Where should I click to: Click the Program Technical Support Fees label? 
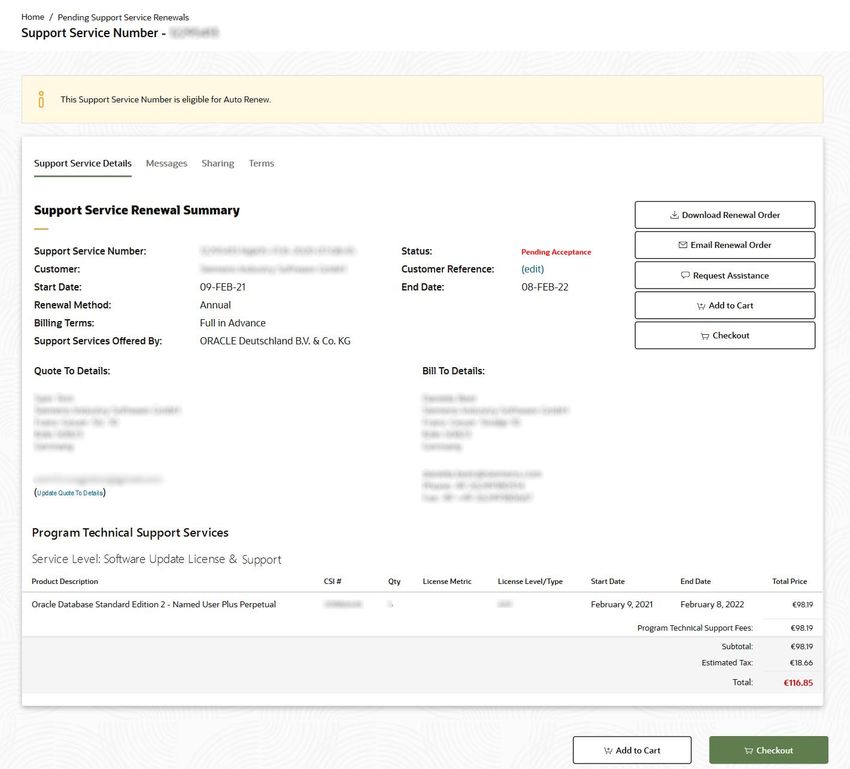coord(695,628)
